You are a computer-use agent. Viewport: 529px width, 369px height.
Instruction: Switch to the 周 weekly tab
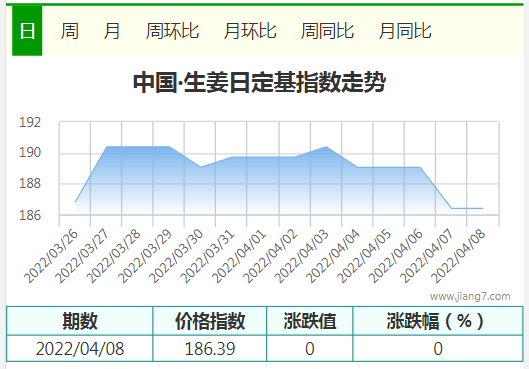pyautogui.click(x=69, y=31)
